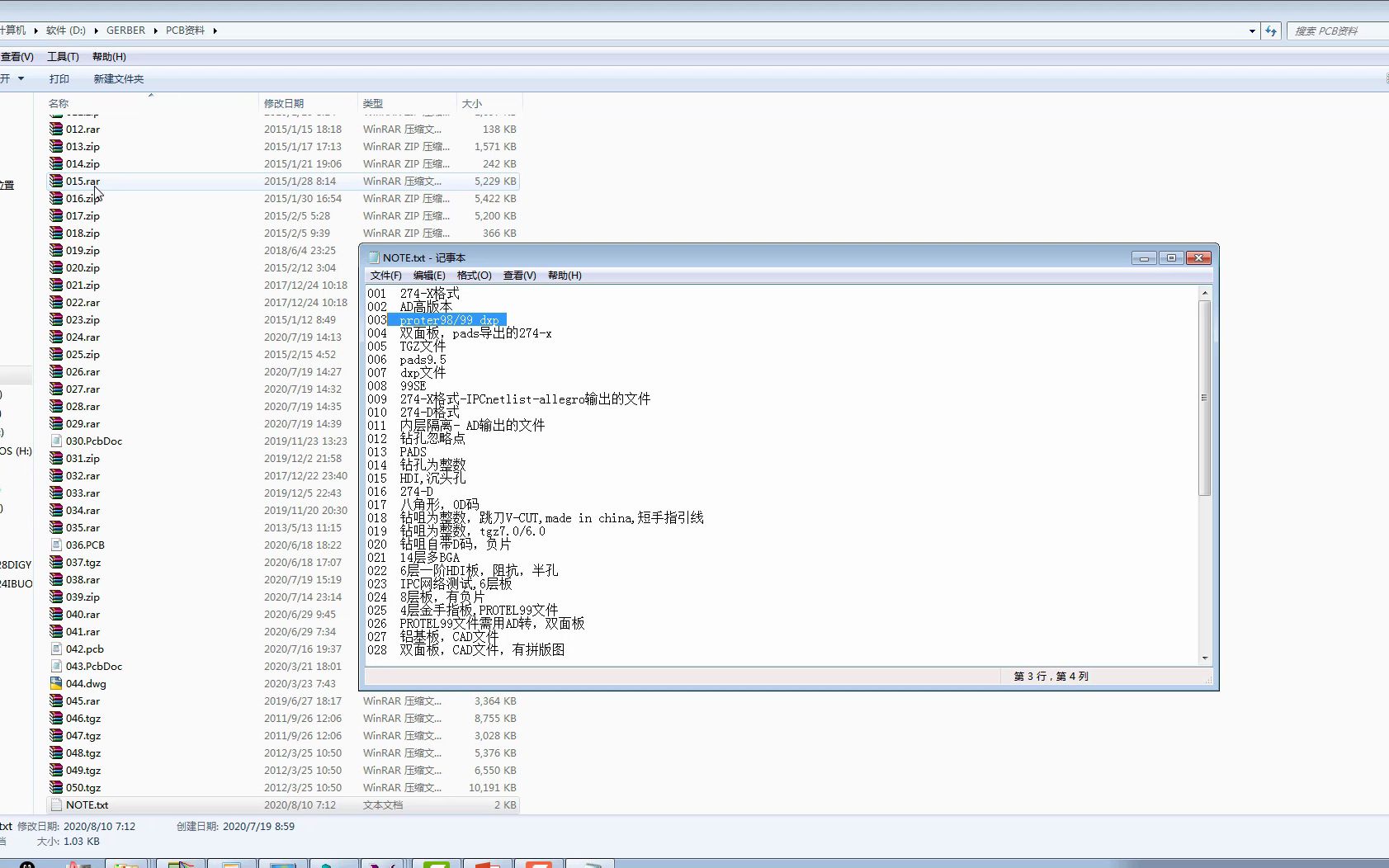
Task: Expand the 打开 button dropdown arrow
Action: pyautogui.click(x=22, y=78)
